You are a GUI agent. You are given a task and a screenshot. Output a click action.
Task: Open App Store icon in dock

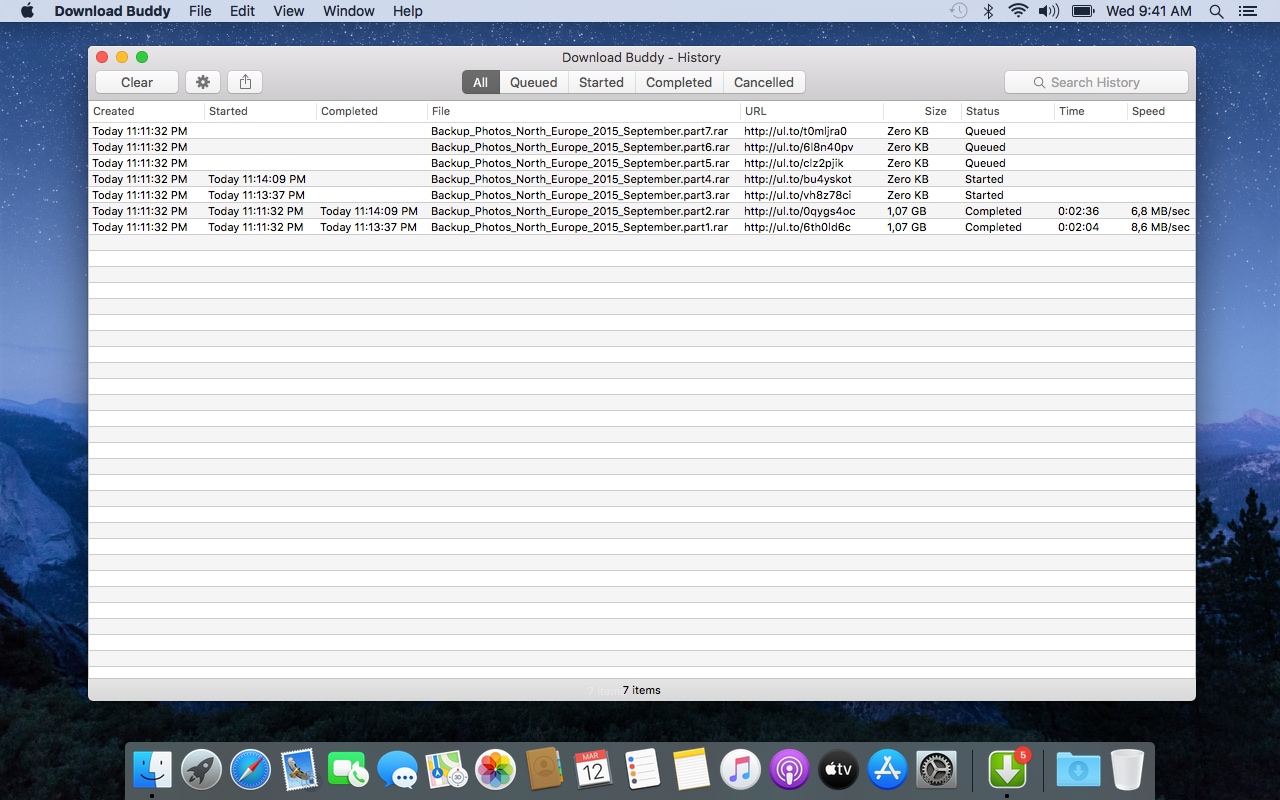point(887,770)
